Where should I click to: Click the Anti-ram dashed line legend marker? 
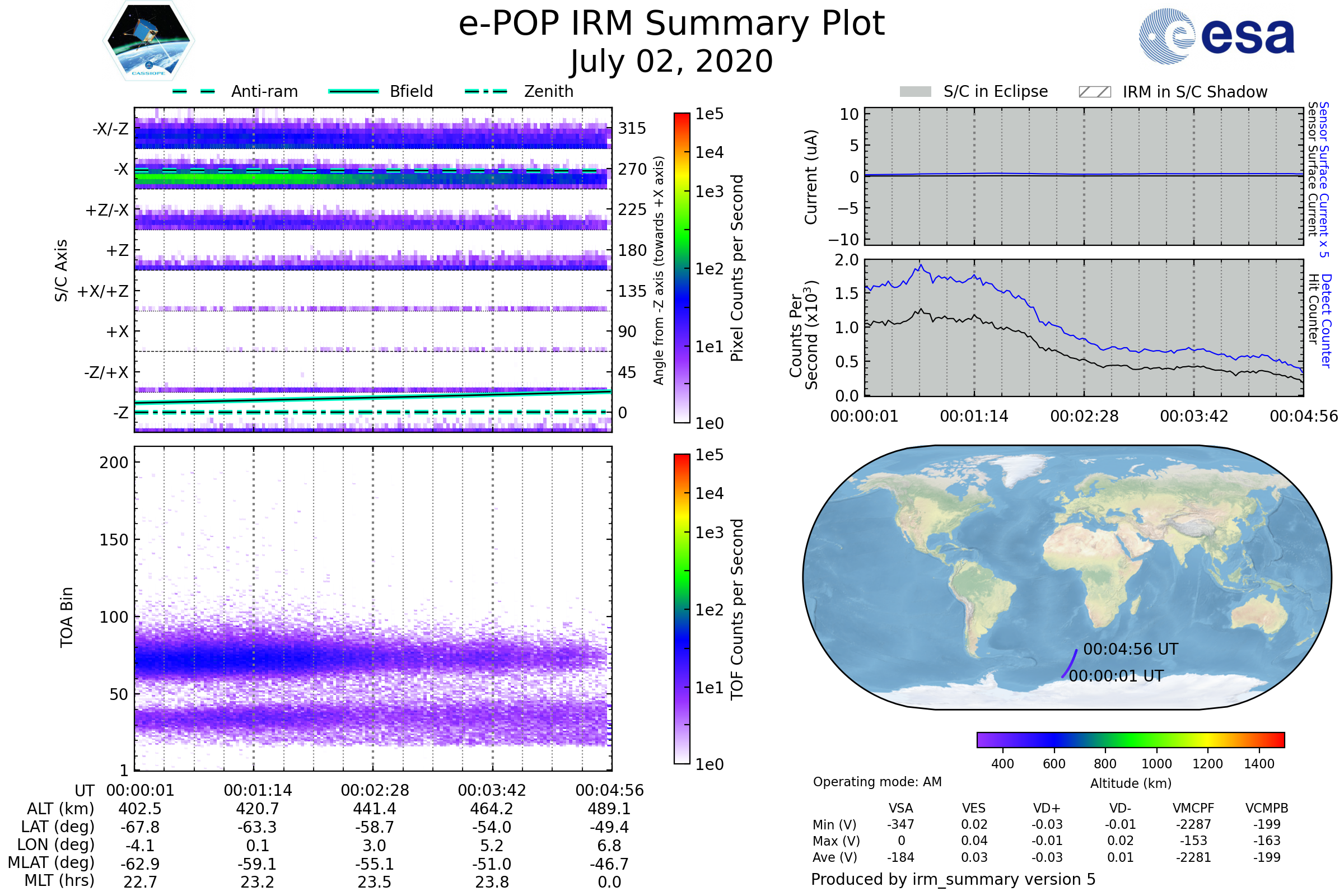194,91
